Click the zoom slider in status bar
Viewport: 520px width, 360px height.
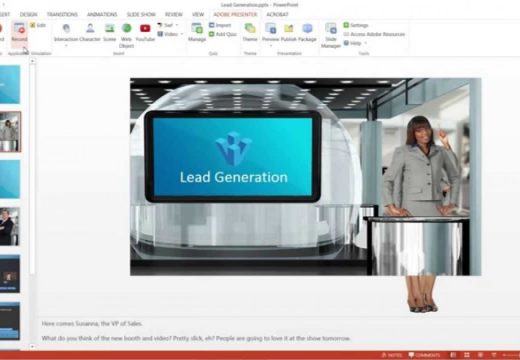[512, 355]
